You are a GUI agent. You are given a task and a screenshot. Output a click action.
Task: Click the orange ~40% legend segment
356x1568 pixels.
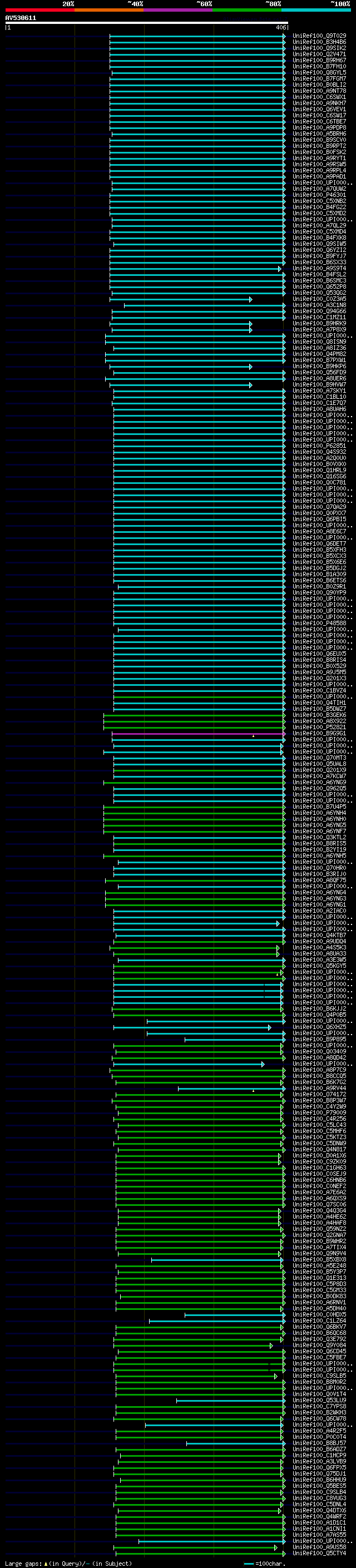pyautogui.click(x=109, y=10)
